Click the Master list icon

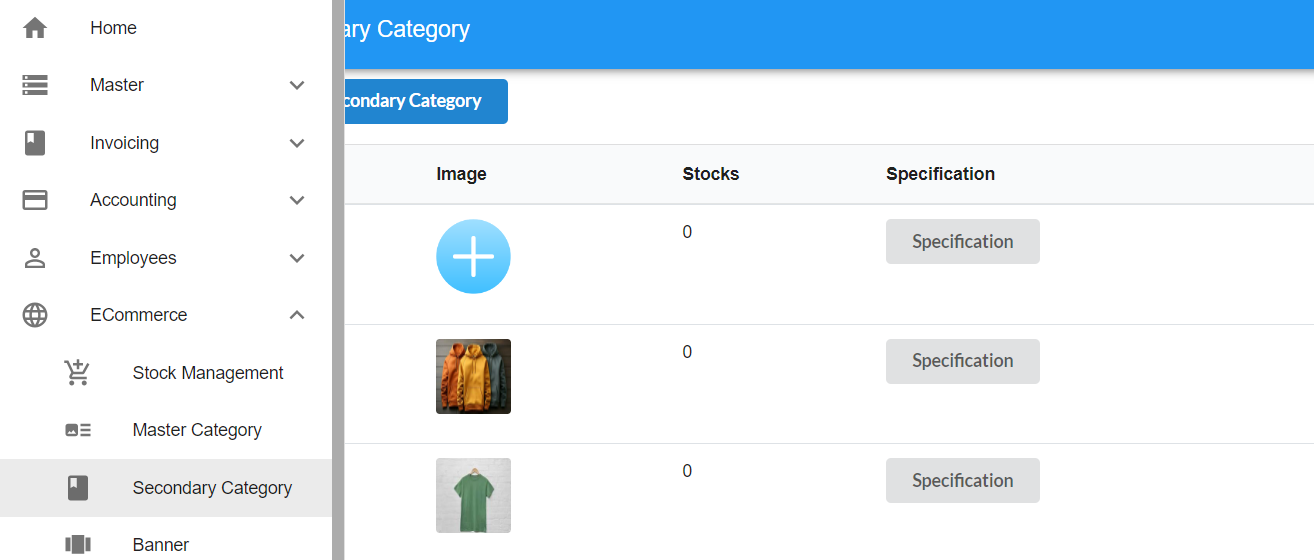pos(35,85)
